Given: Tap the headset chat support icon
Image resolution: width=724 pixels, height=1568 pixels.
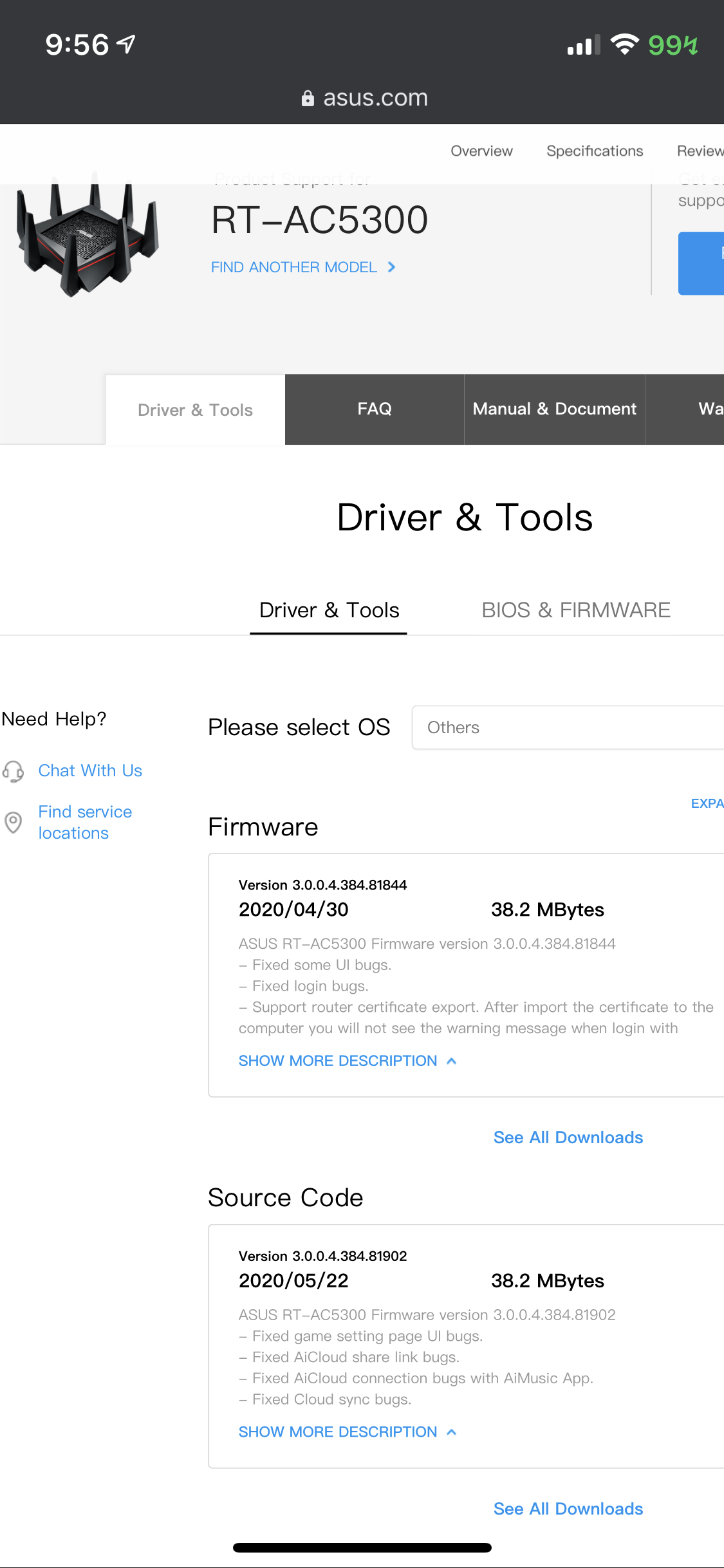Looking at the screenshot, I should tap(14, 770).
